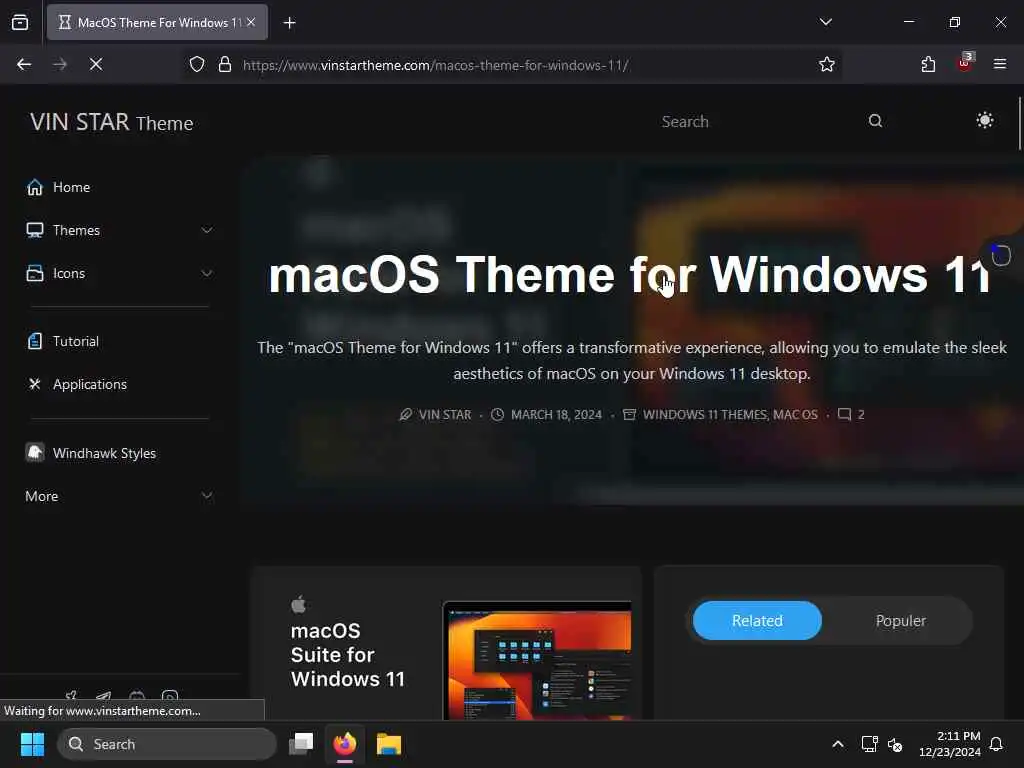
Task: Show hidden system tray icons
Action: pos(838,744)
